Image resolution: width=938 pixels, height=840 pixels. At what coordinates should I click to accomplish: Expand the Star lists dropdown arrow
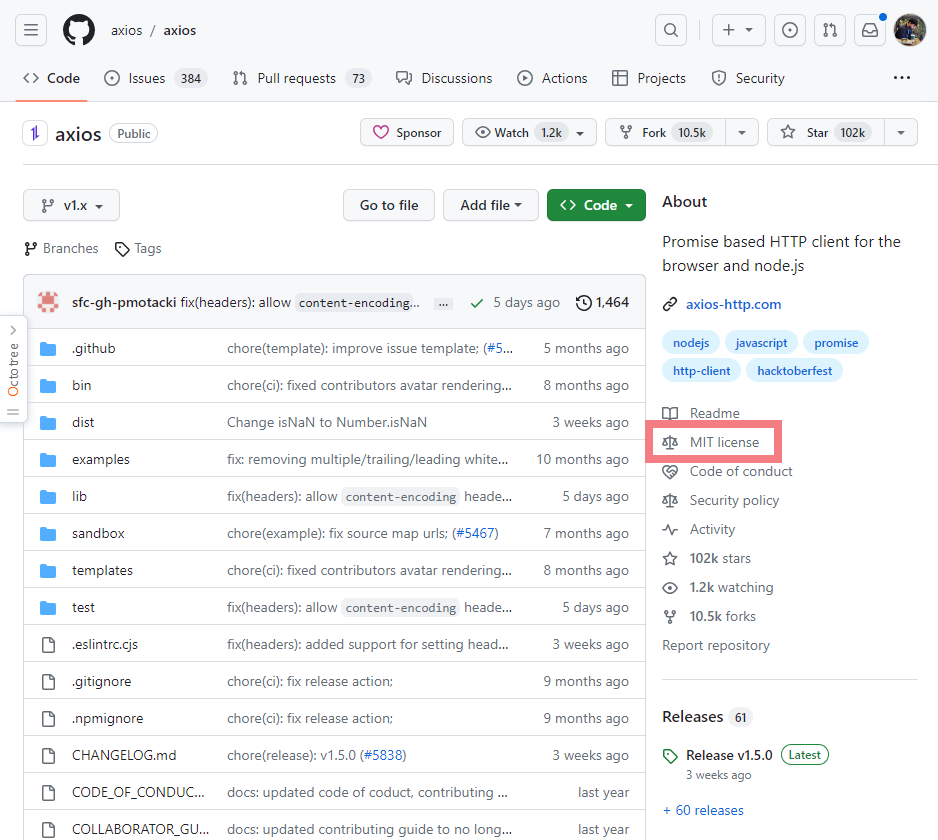tap(901, 133)
